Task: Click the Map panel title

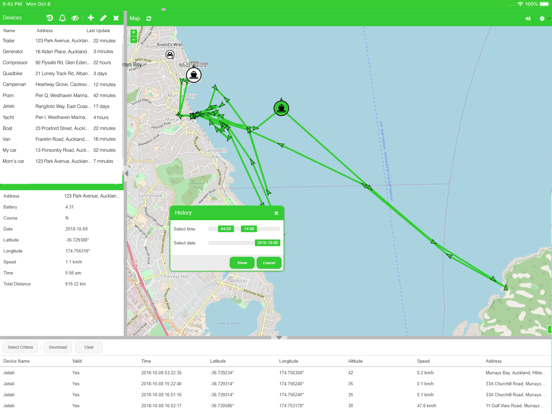Action: [134, 18]
